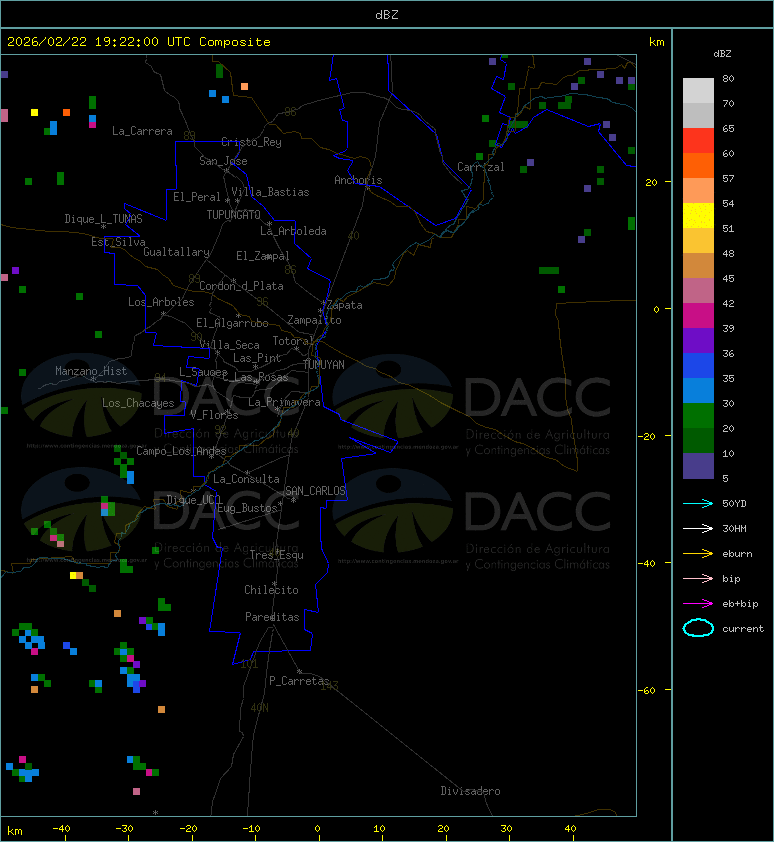Screen dimensions: 774x842
Task: Click the red 60-65 dBZ color swatch
Action: pyautogui.click(x=698, y=141)
